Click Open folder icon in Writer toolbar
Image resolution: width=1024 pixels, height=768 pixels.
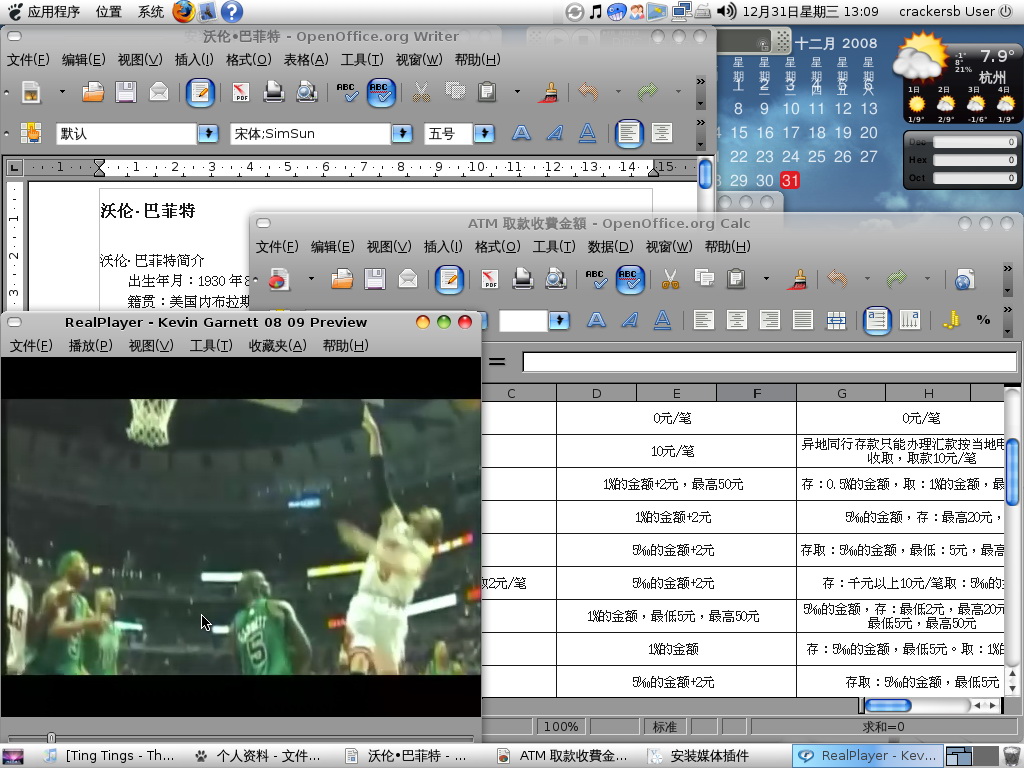click(x=93, y=92)
